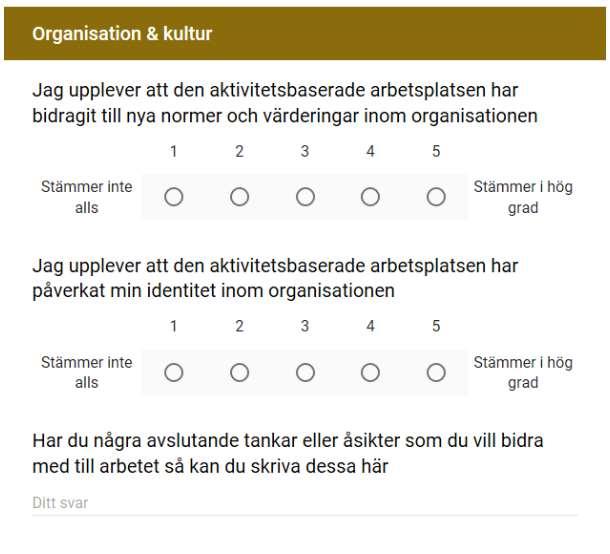Click the avslutande tankar question text

(x=287, y=453)
